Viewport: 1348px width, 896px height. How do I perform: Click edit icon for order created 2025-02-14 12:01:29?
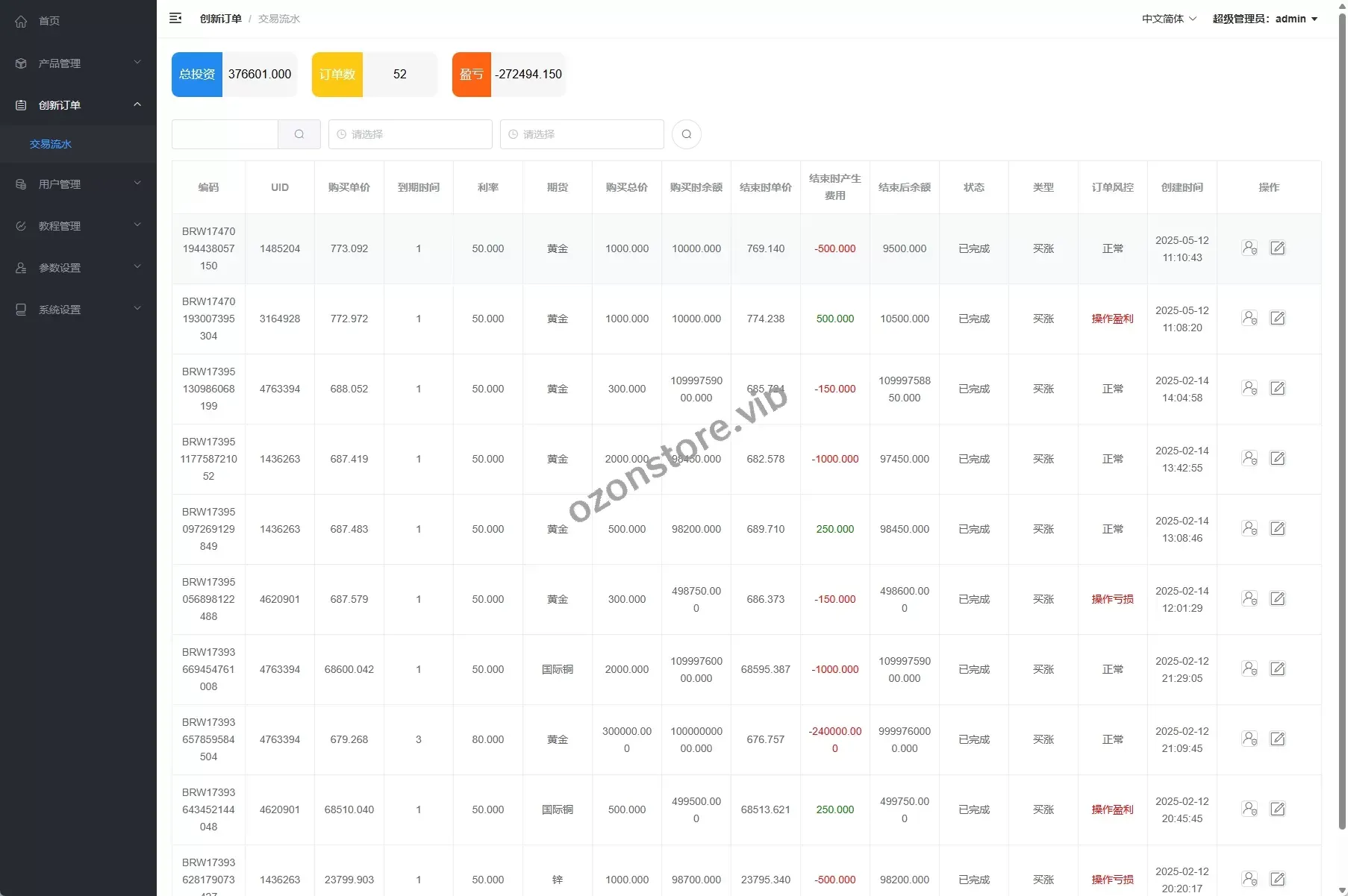(x=1277, y=599)
